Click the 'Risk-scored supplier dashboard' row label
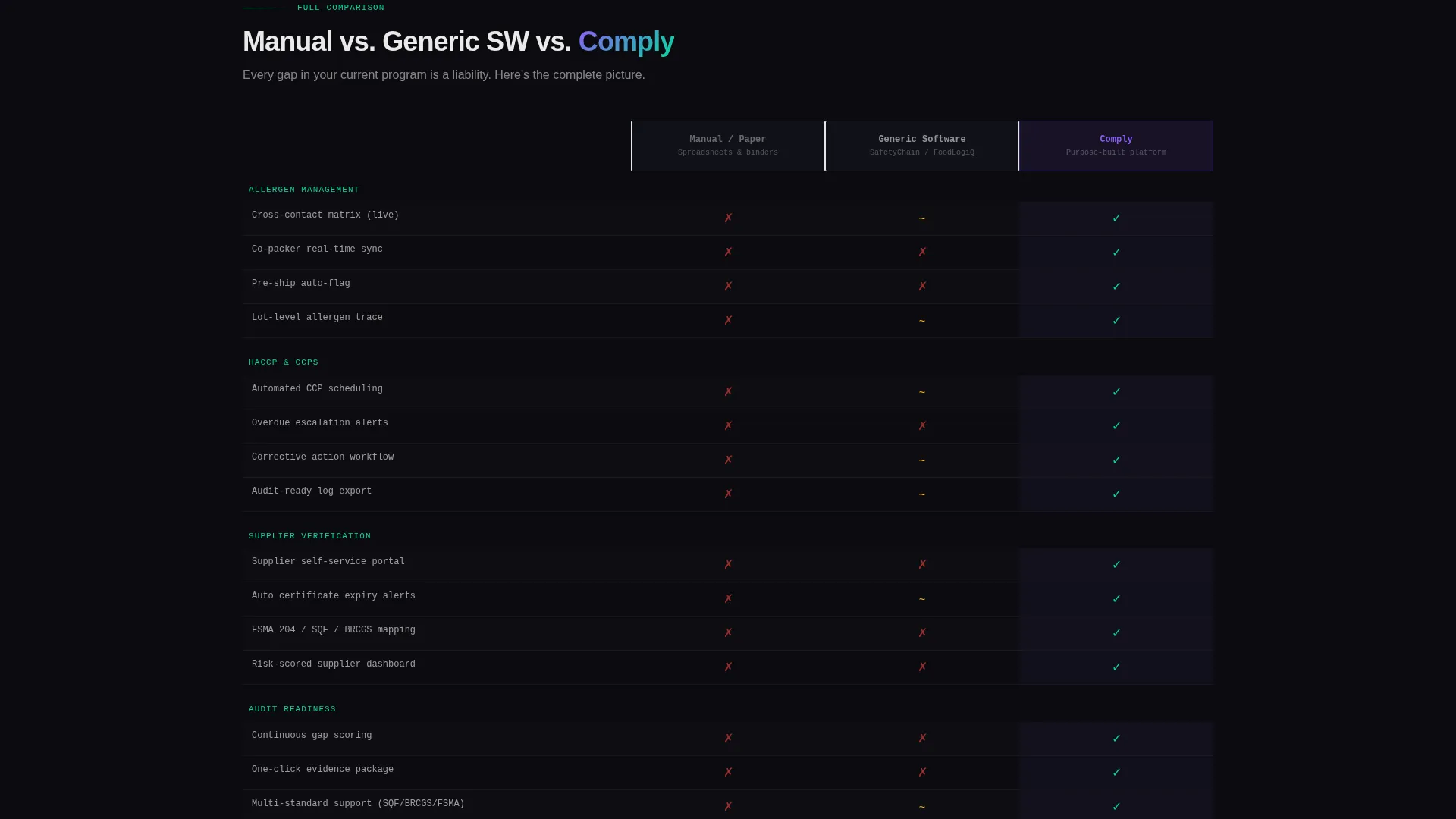 [x=334, y=664]
